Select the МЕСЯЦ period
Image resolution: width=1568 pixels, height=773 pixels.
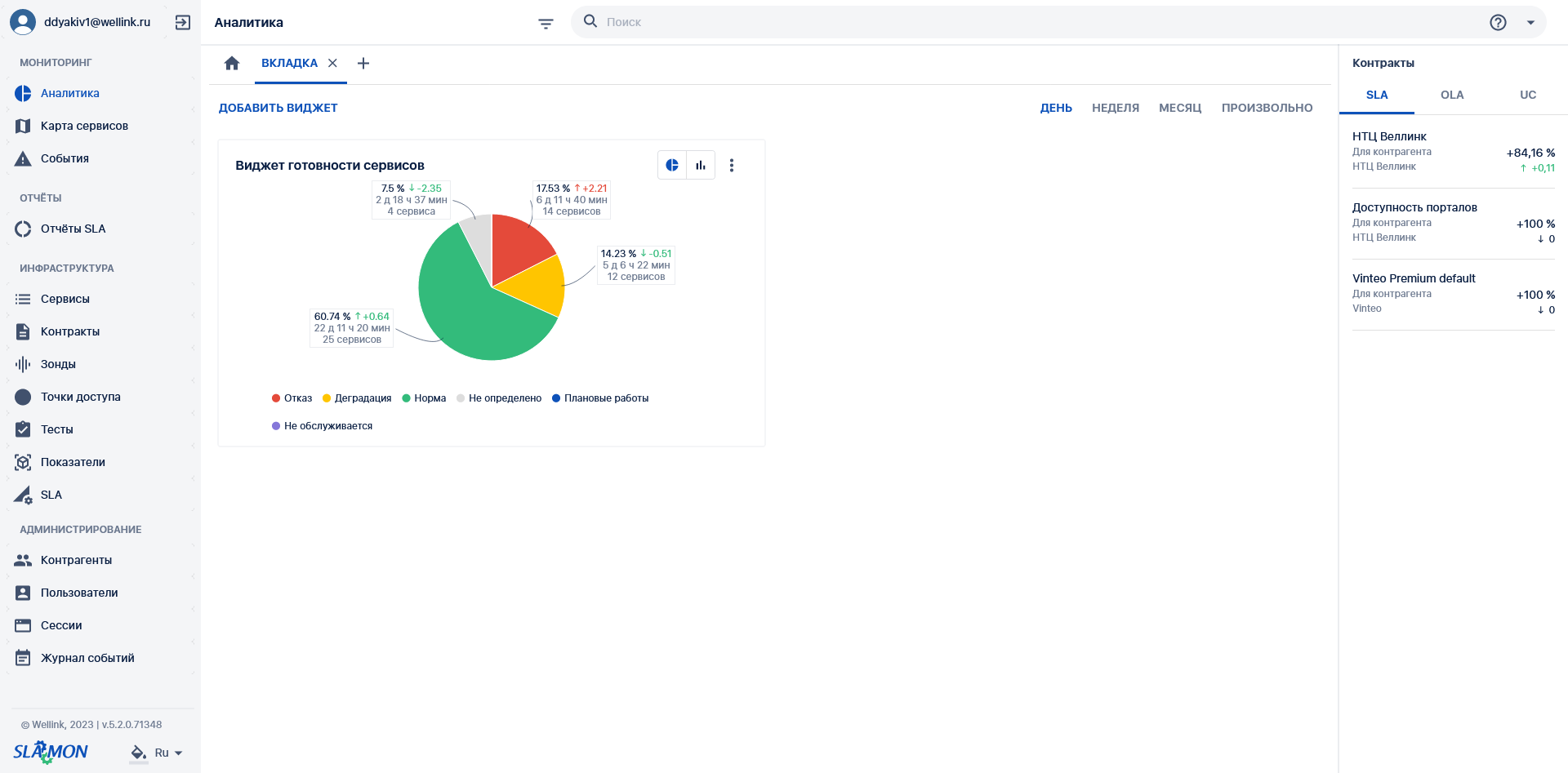coord(1180,108)
